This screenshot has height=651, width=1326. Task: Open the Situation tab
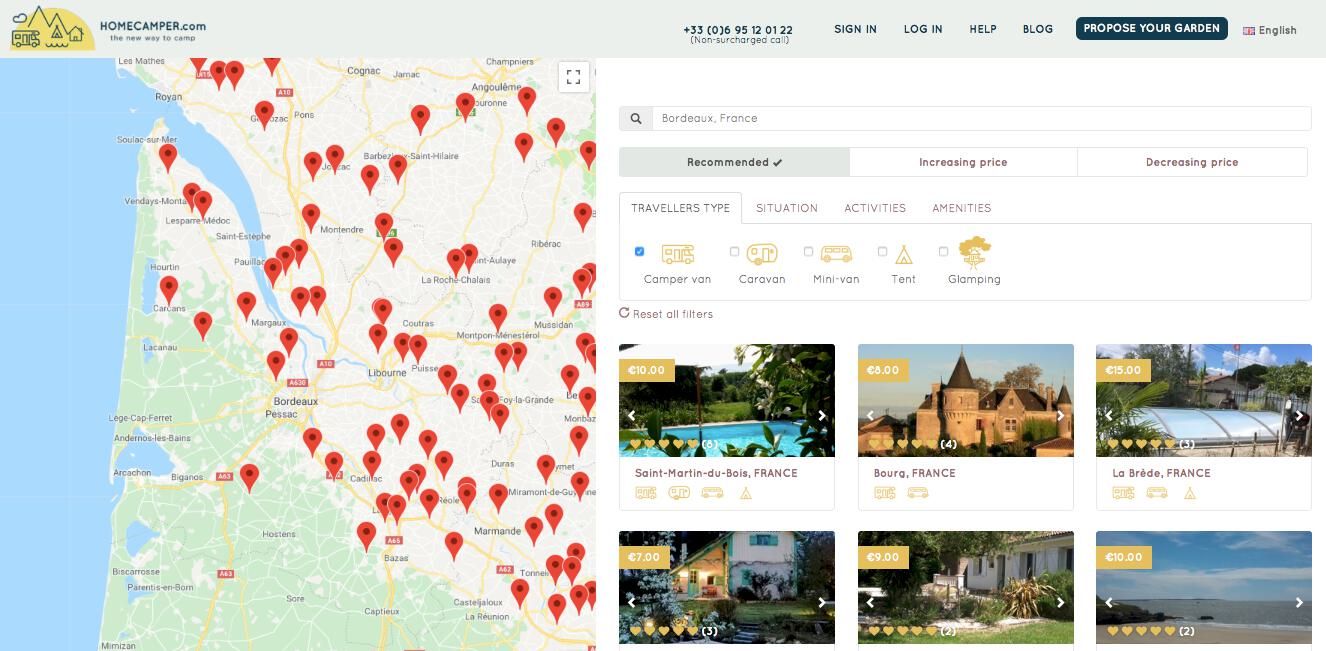click(x=786, y=208)
